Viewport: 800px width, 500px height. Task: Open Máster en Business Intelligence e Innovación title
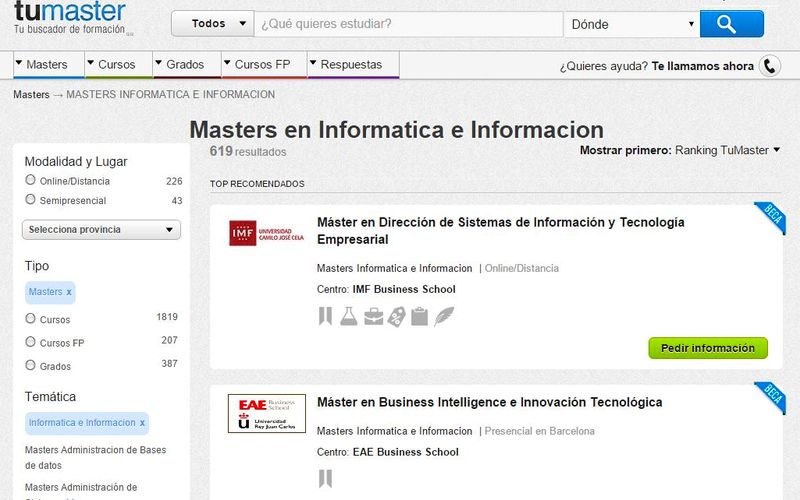489,402
